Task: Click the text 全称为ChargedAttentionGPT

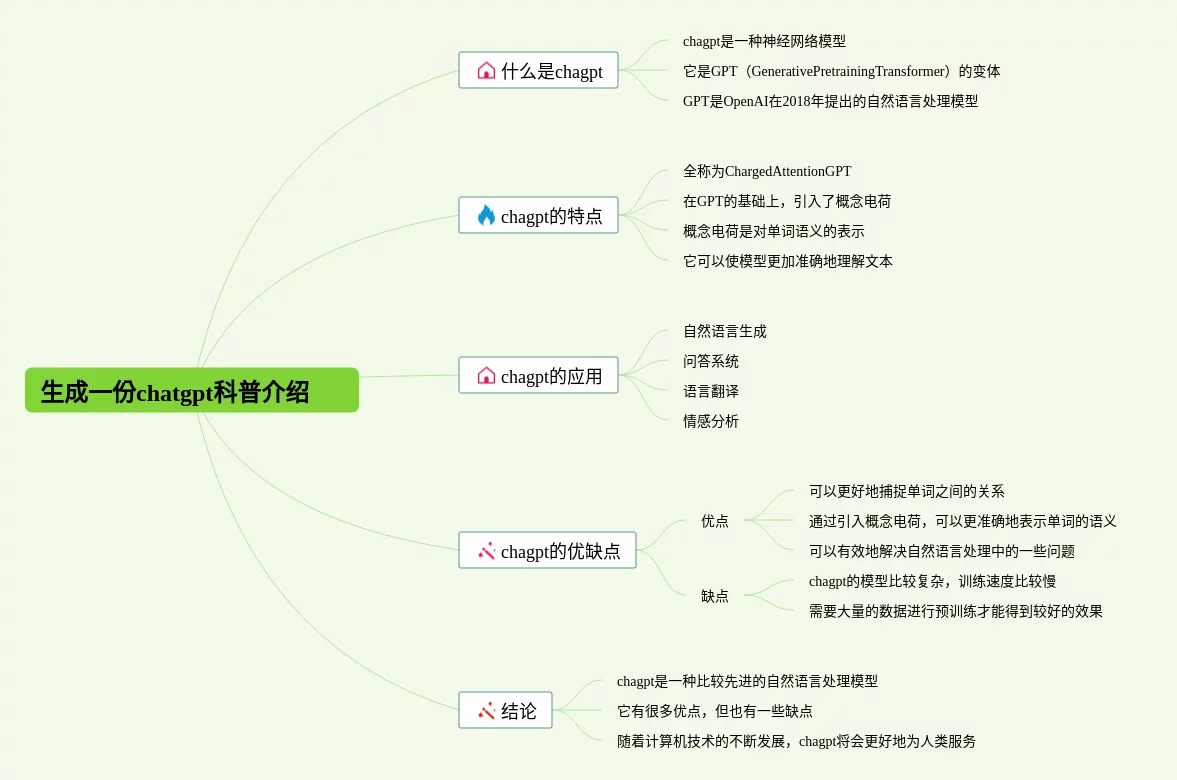Action: [x=767, y=171]
